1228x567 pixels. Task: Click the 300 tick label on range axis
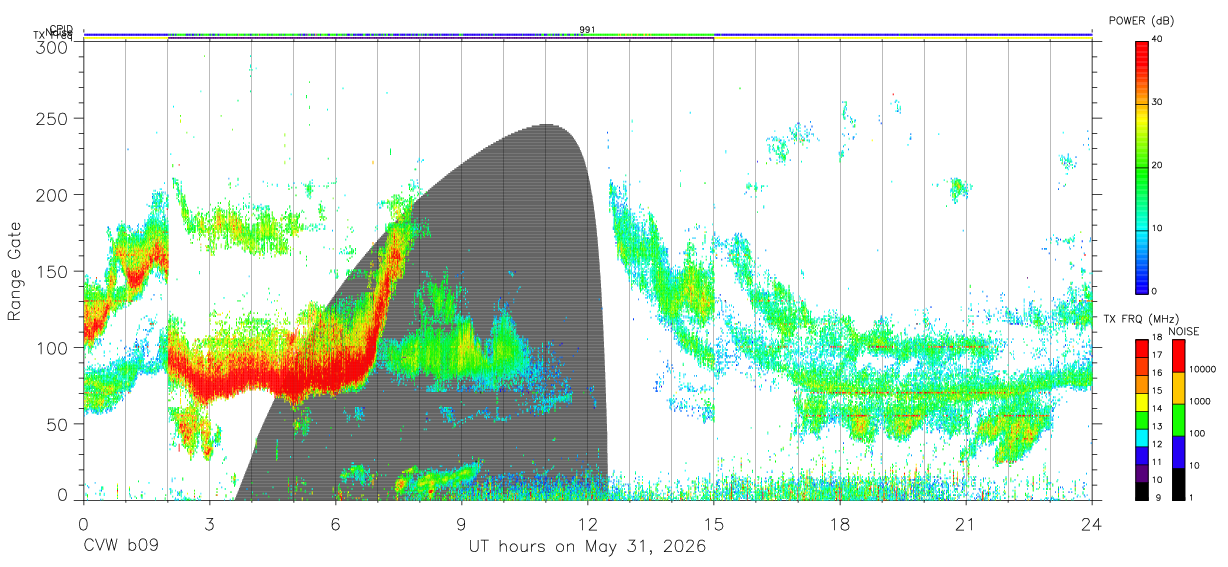point(51,46)
